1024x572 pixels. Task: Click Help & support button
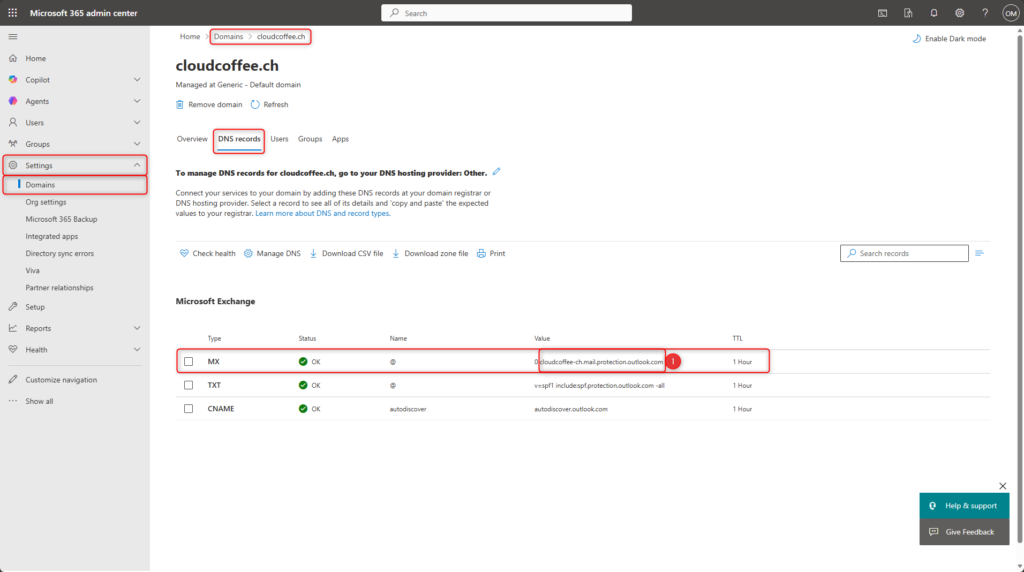(x=964, y=505)
